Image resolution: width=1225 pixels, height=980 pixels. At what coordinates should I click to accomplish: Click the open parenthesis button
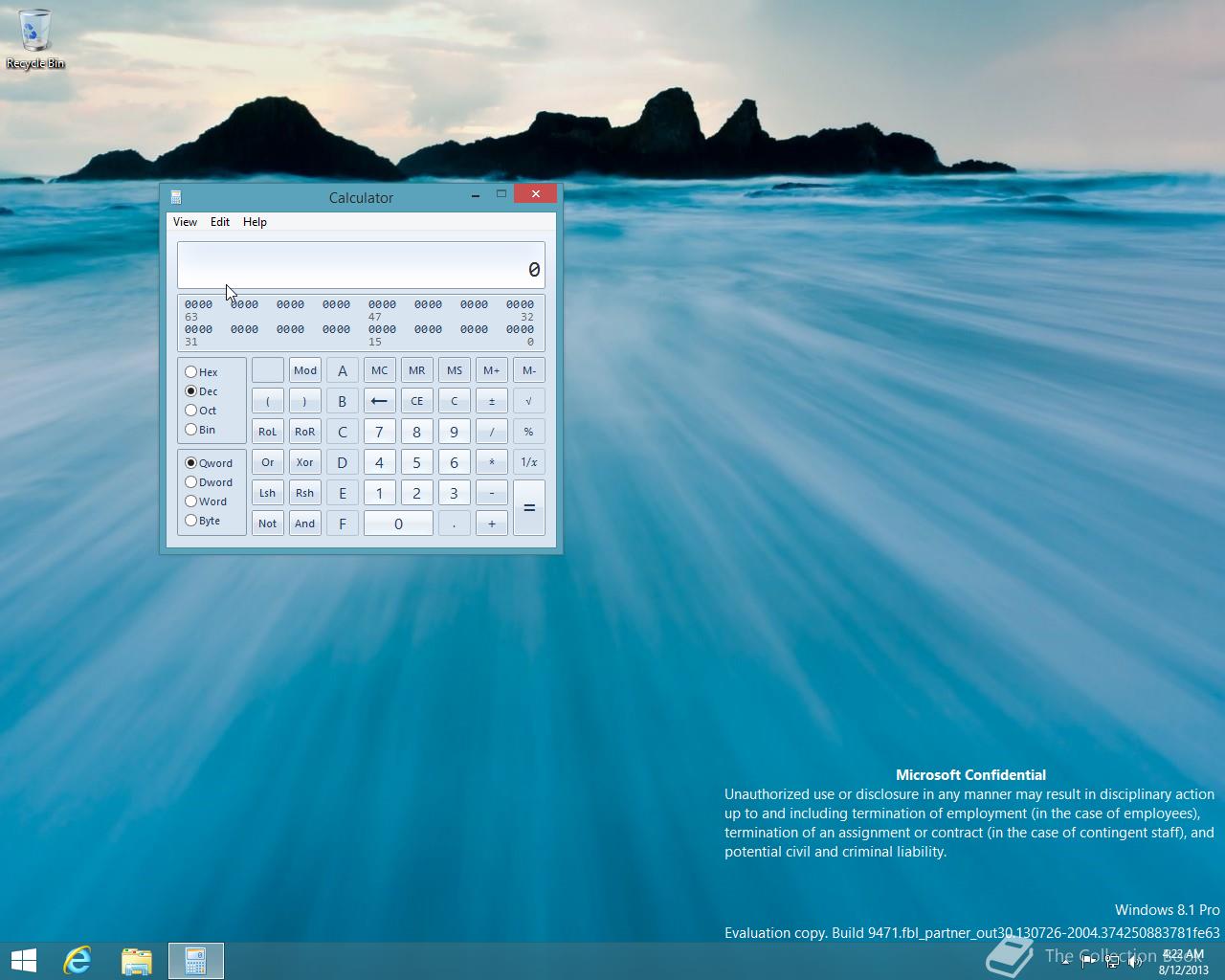[267, 401]
